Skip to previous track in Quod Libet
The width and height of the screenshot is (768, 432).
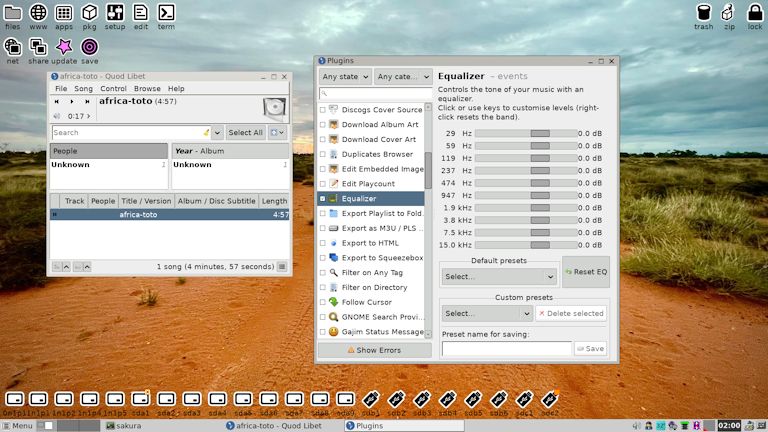point(57,101)
